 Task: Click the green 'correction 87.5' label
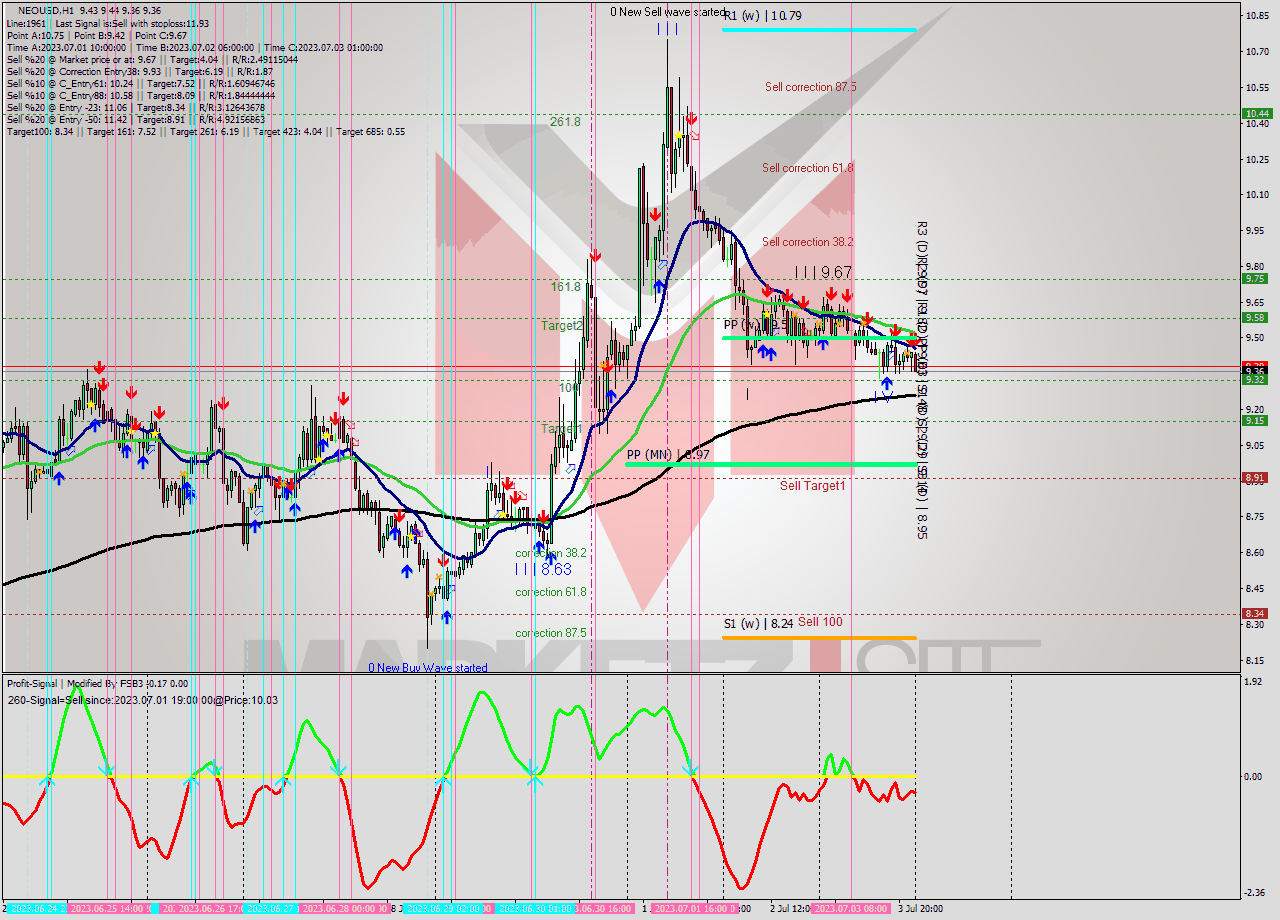pyautogui.click(x=551, y=633)
